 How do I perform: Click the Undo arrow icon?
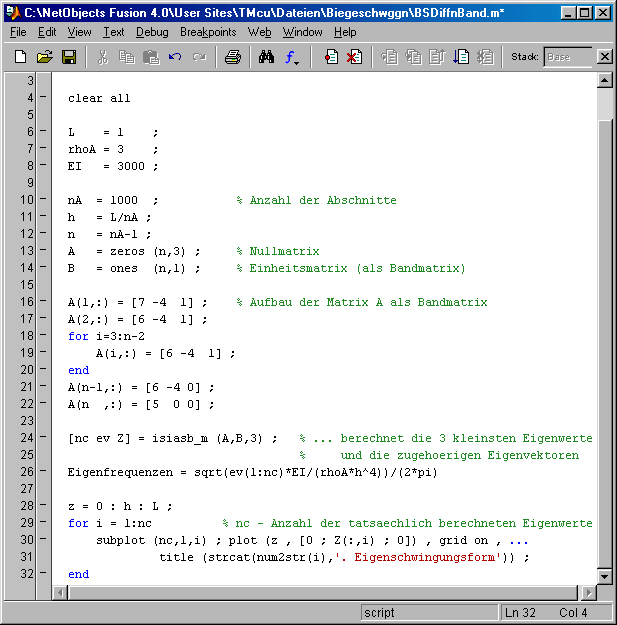click(175, 57)
